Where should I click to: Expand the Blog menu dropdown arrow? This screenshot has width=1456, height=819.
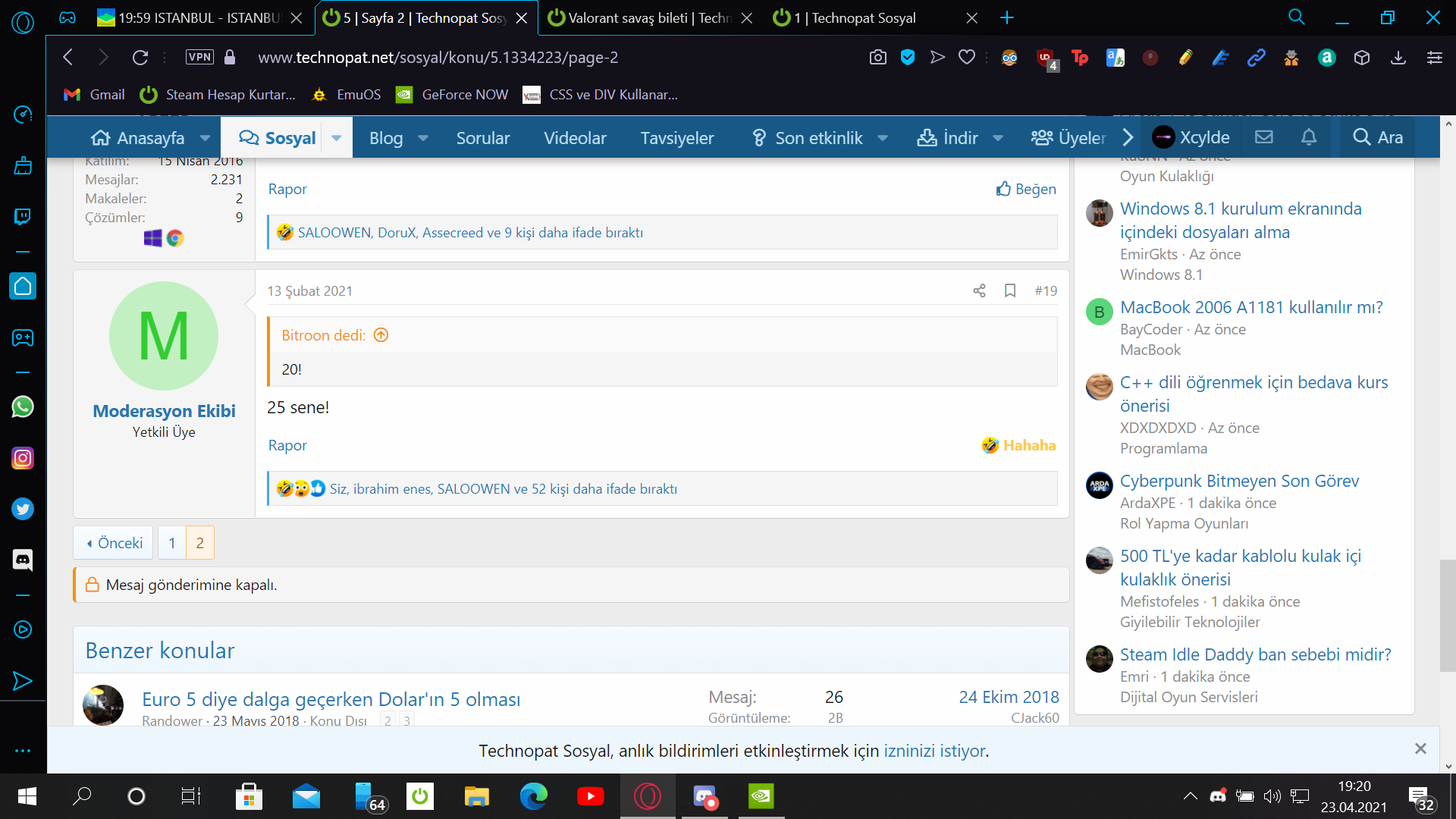423,138
